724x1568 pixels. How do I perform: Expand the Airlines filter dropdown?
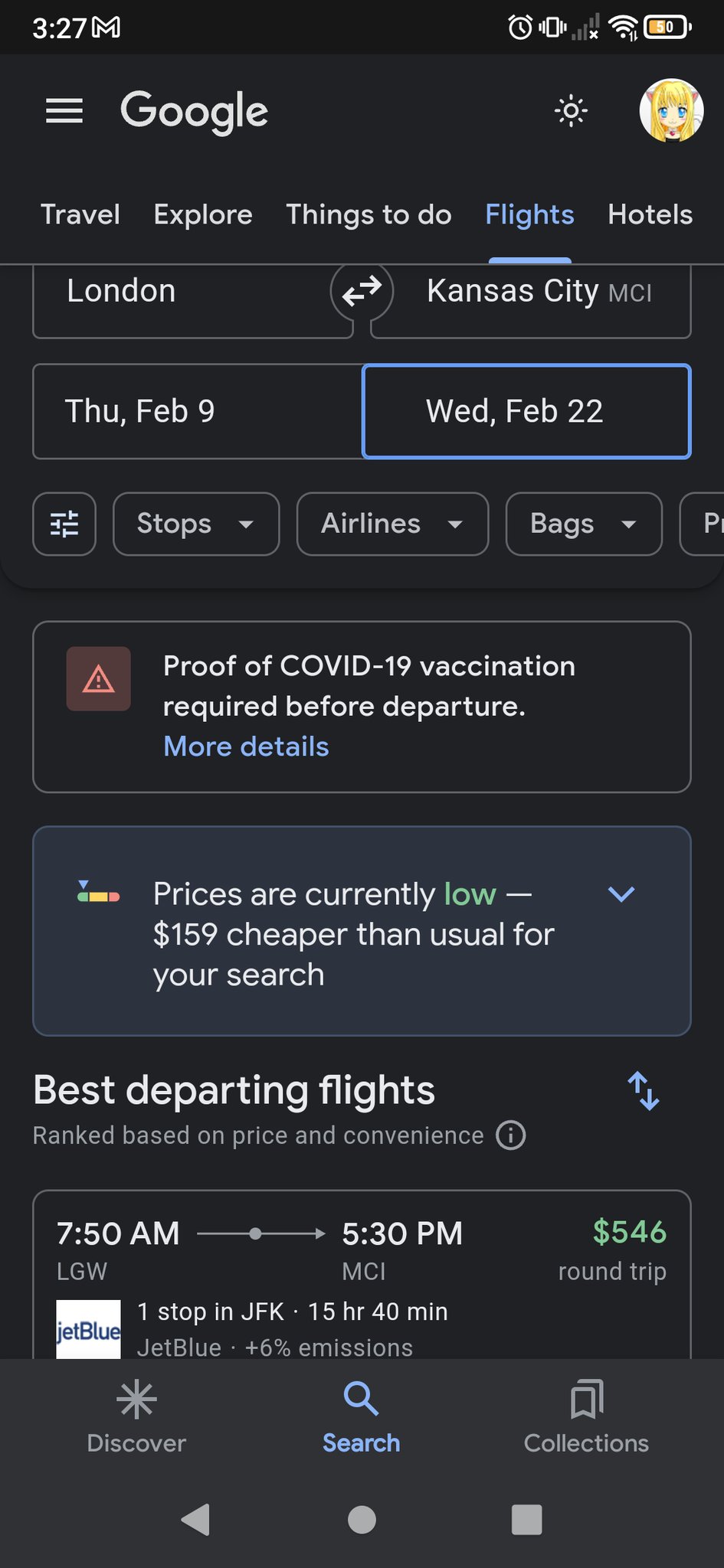click(x=392, y=524)
